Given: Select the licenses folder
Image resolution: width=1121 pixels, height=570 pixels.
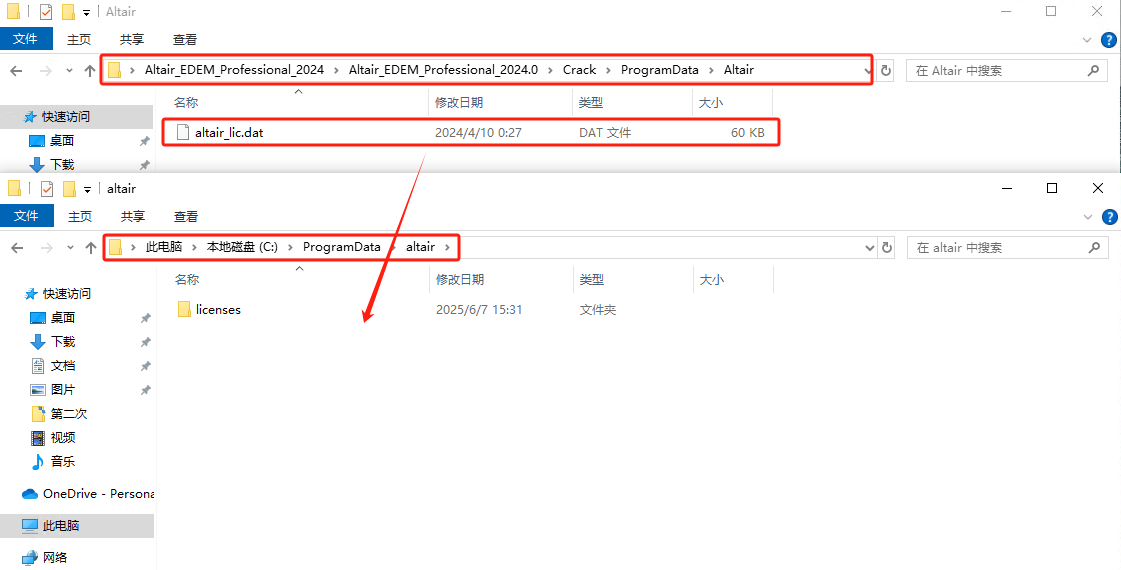Looking at the screenshot, I should point(218,310).
